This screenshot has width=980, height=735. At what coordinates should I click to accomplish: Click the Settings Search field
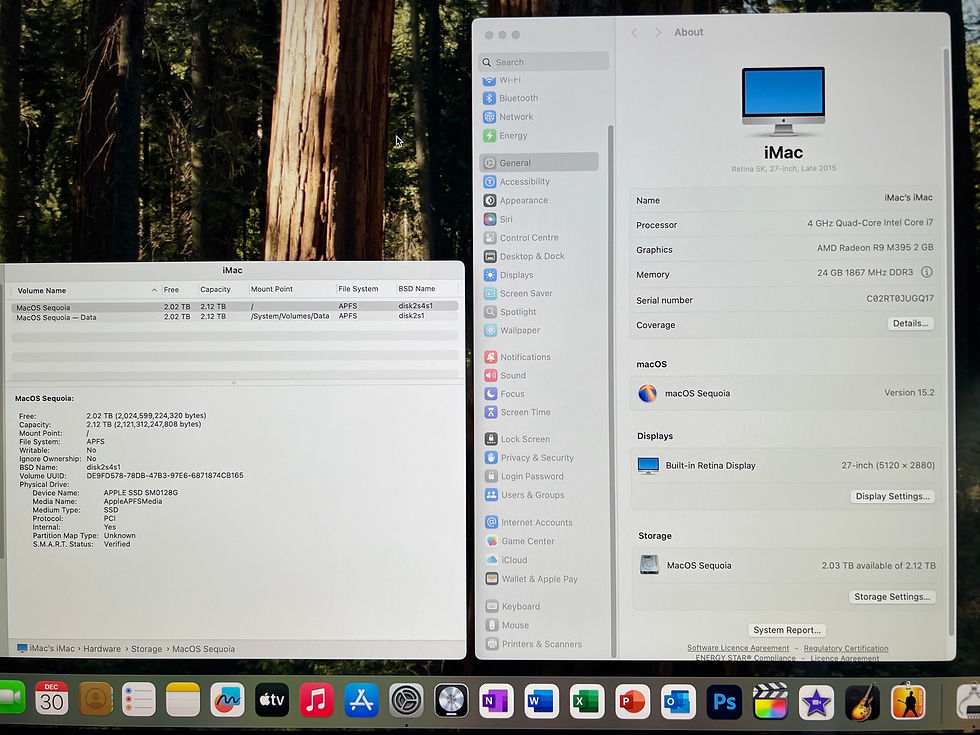tap(544, 62)
